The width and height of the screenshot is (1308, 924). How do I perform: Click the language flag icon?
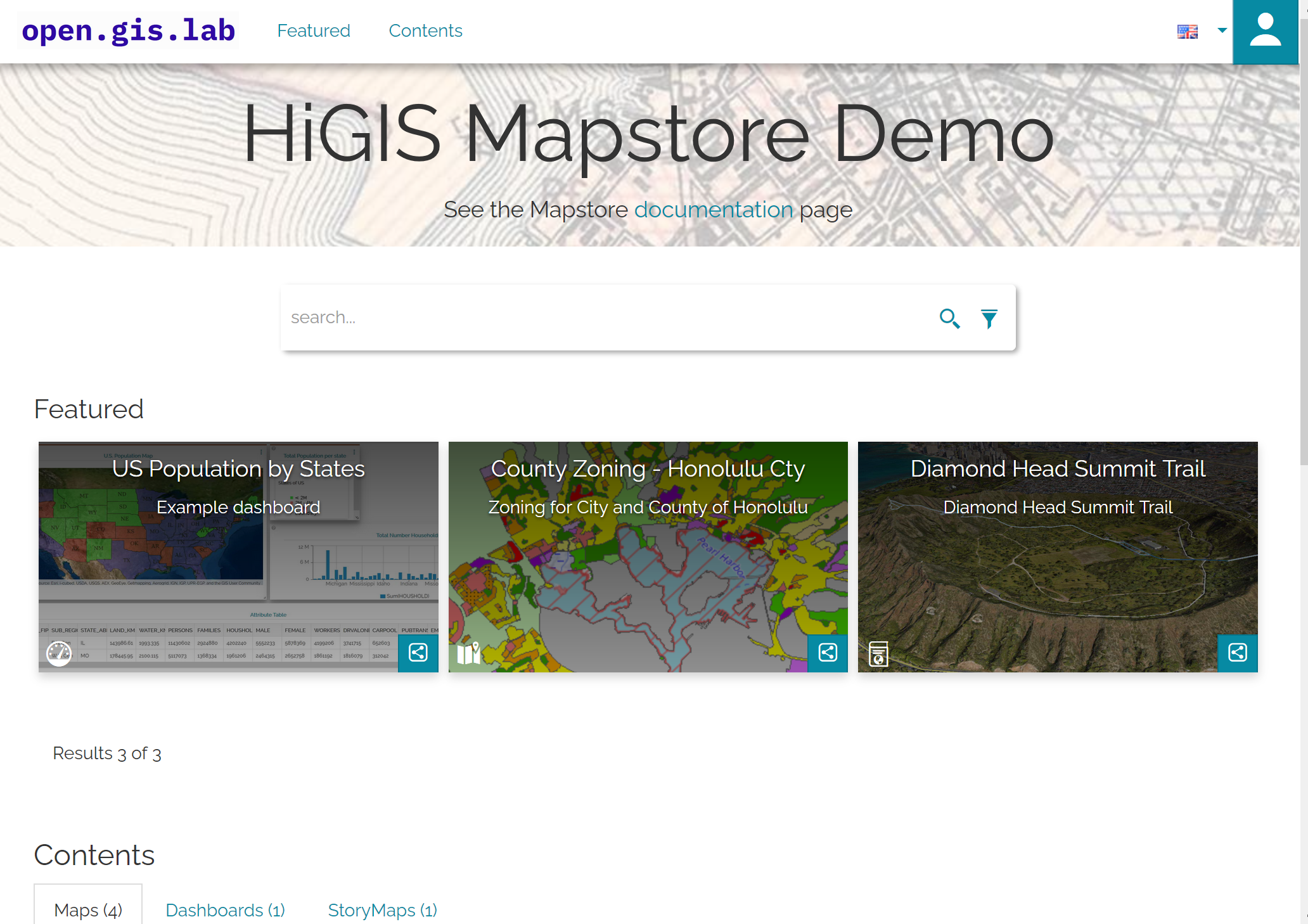pyautogui.click(x=1188, y=31)
